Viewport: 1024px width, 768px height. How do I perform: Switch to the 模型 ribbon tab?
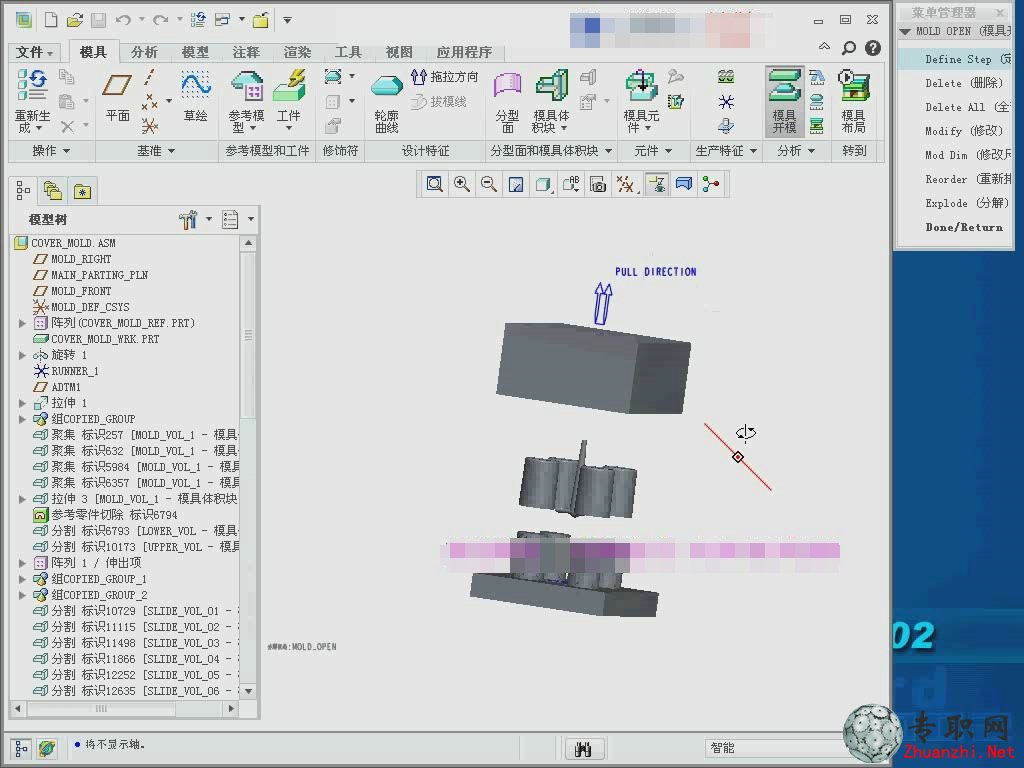click(195, 52)
